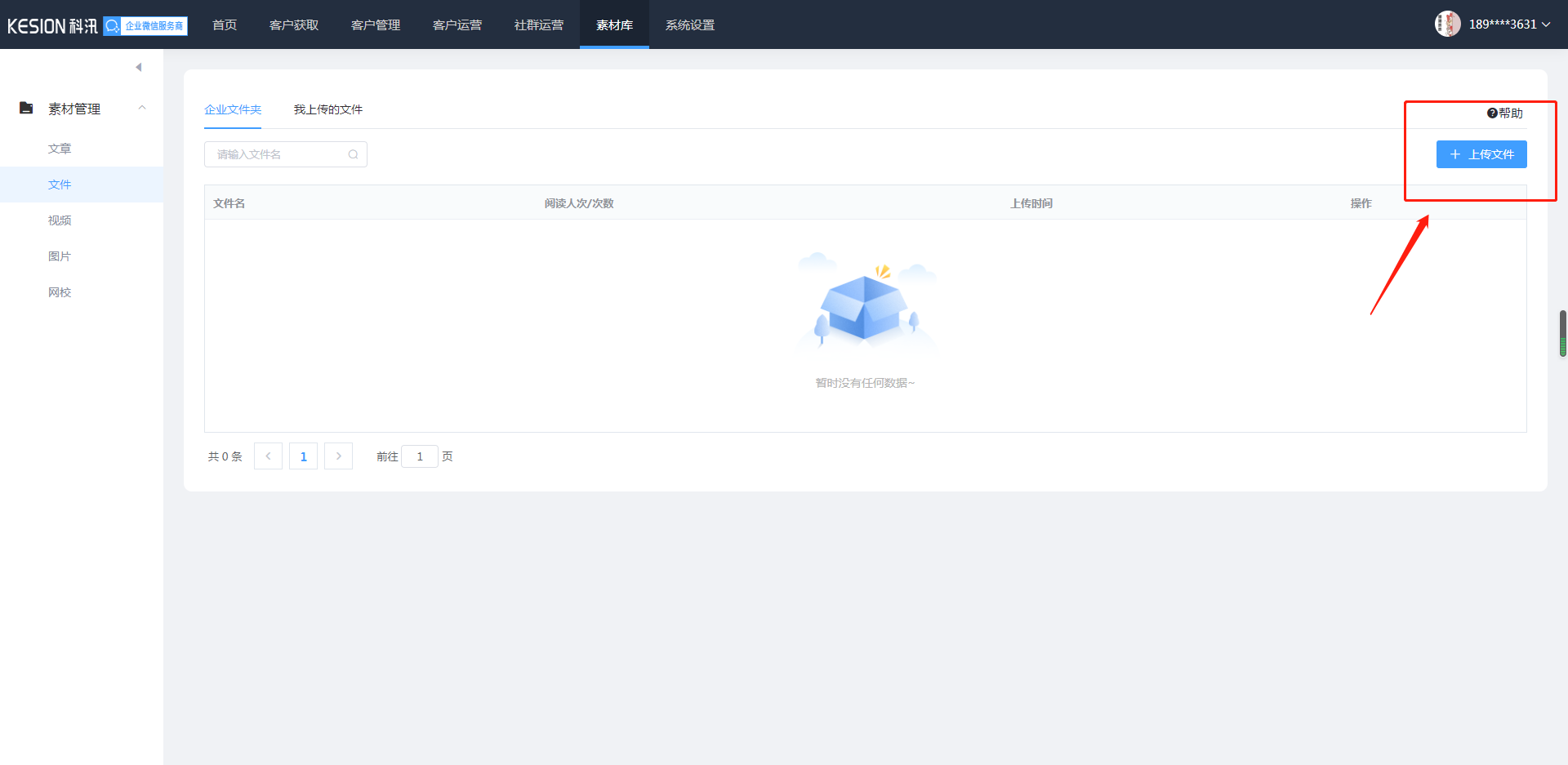Click the 素材管理 folder icon
The width and height of the screenshot is (1568, 765).
26,109
